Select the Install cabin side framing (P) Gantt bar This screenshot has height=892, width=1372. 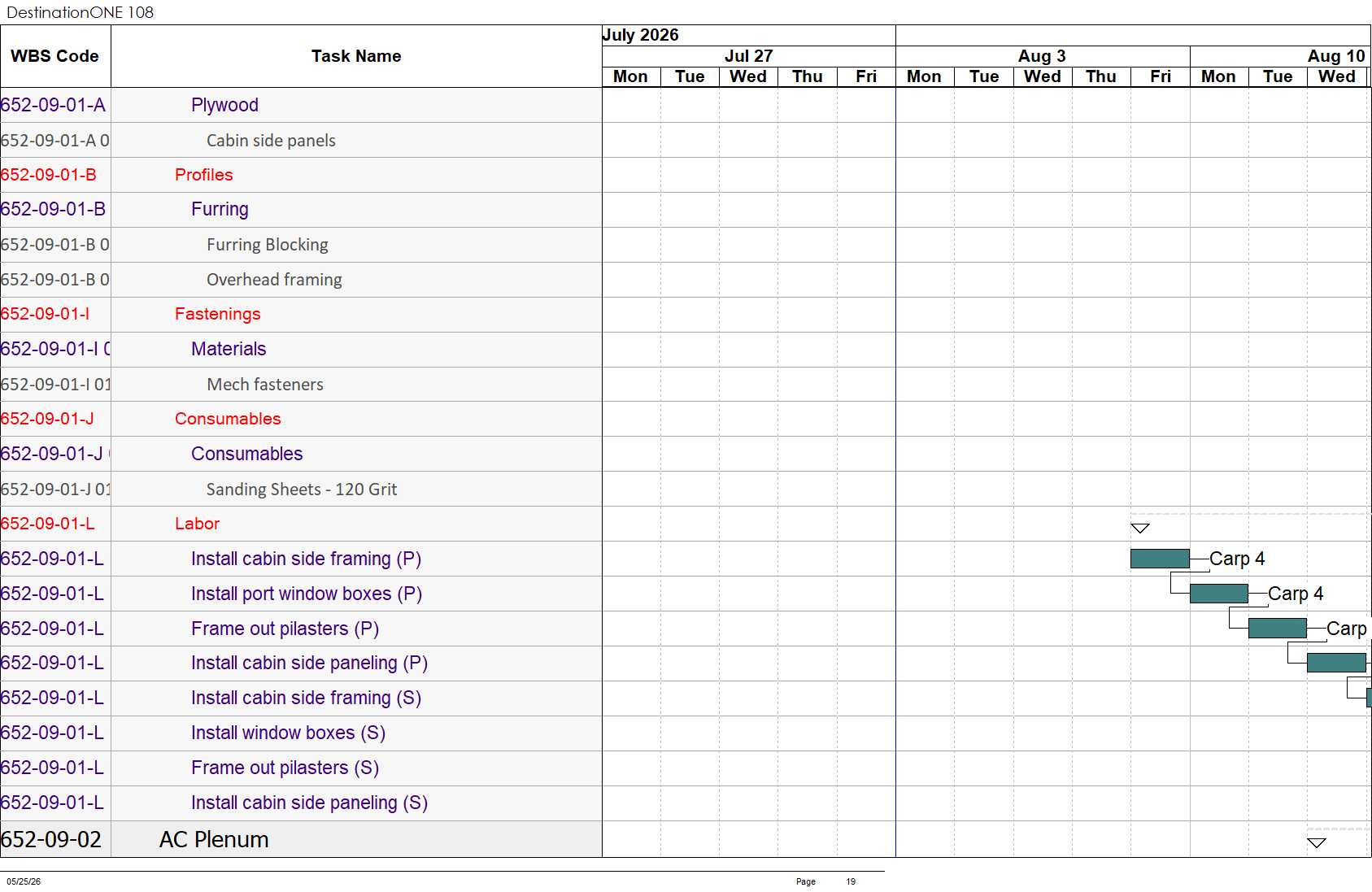click(1160, 559)
